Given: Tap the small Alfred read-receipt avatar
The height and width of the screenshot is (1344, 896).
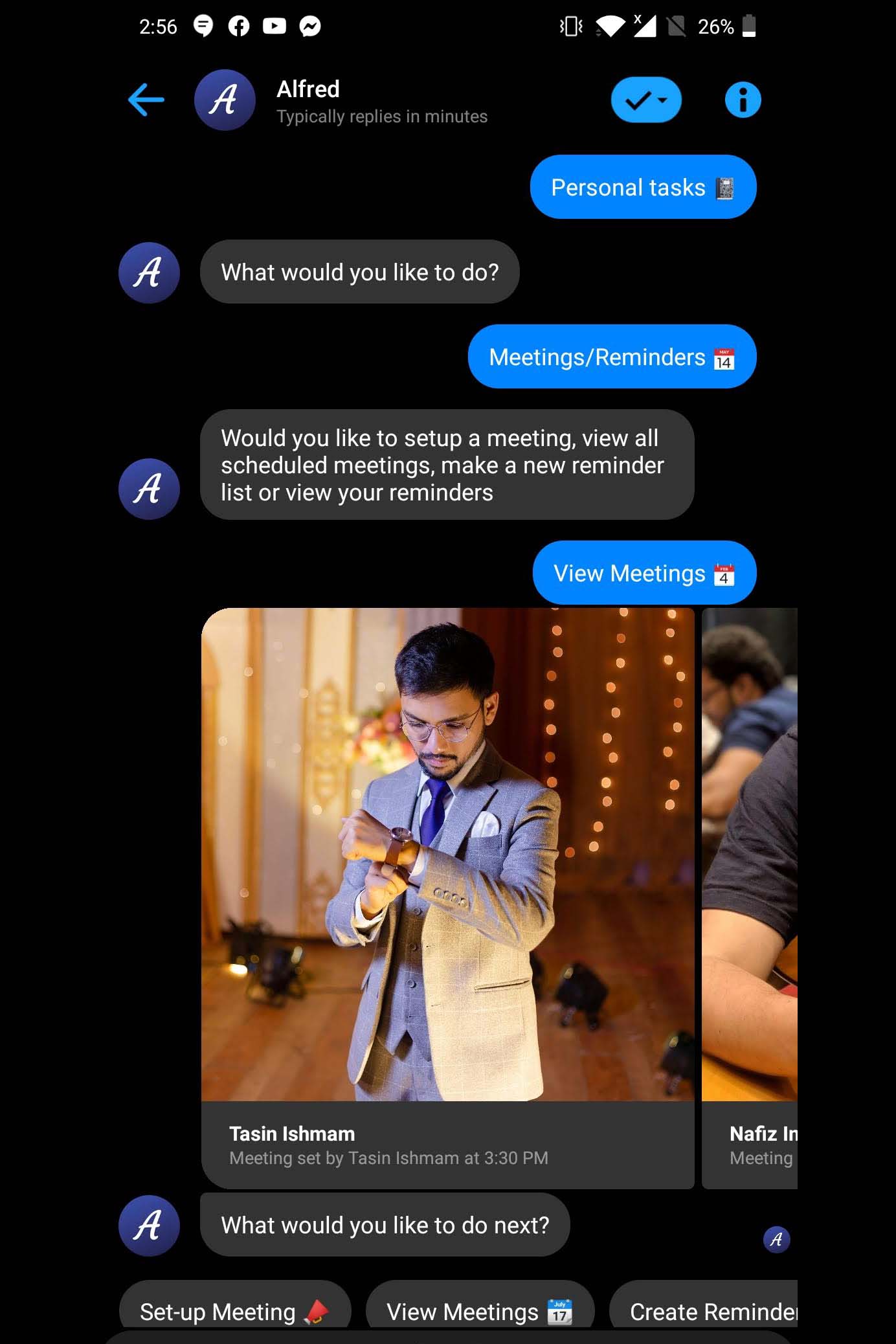Looking at the screenshot, I should [776, 1239].
